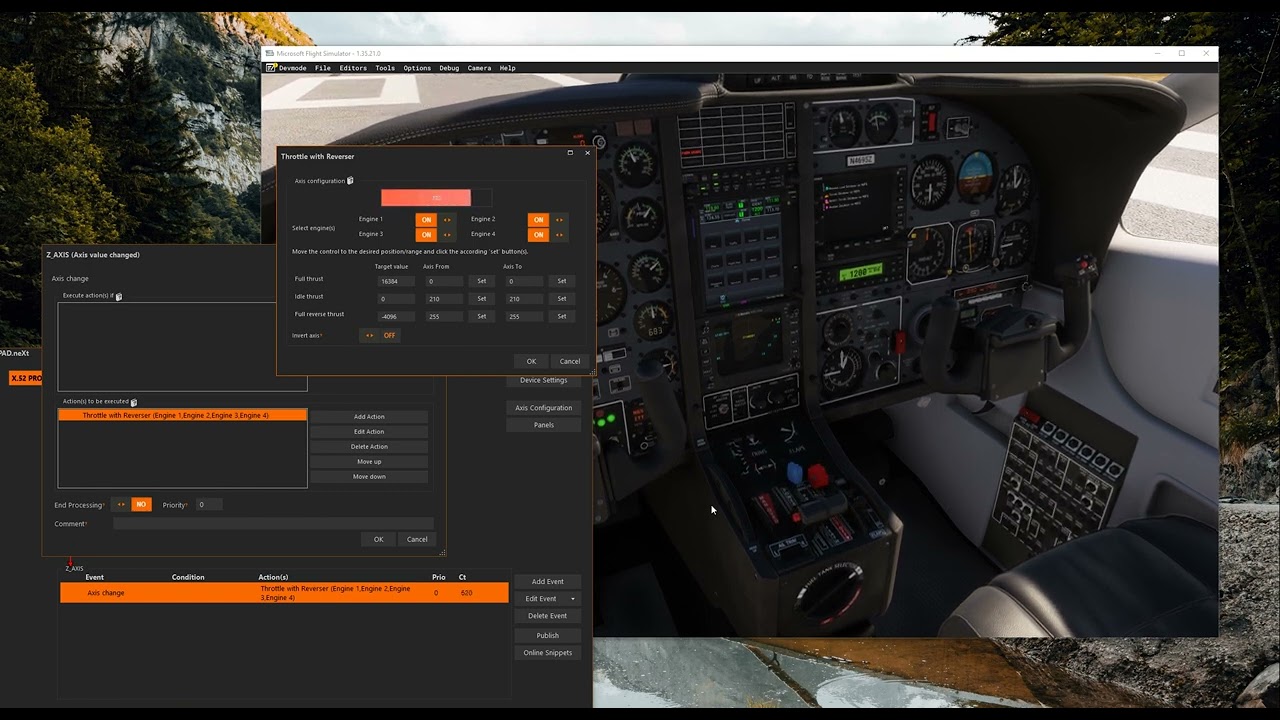Click the X.52 PRO device tab
Screen dimensions: 1280x720
tap(26, 378)
